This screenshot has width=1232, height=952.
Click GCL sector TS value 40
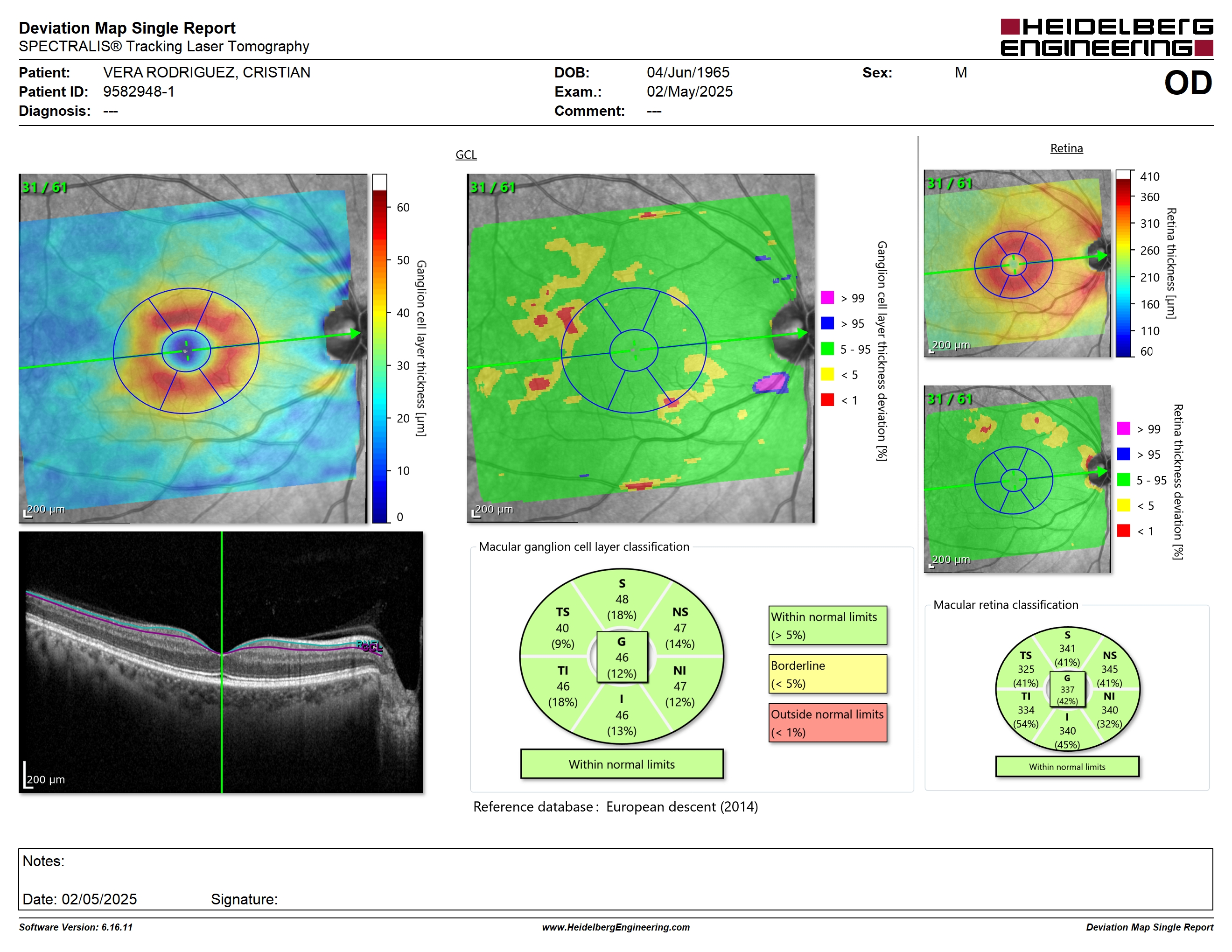pyautogui.click(x=562, y=628)
